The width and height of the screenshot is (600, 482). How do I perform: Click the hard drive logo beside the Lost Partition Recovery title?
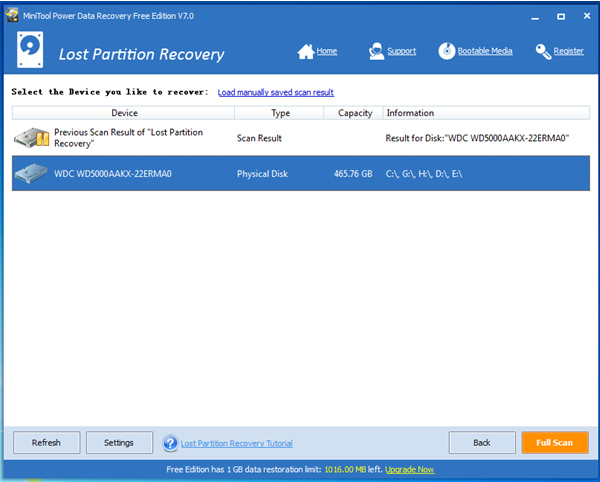pyautogui.click(x=30, y=50)
